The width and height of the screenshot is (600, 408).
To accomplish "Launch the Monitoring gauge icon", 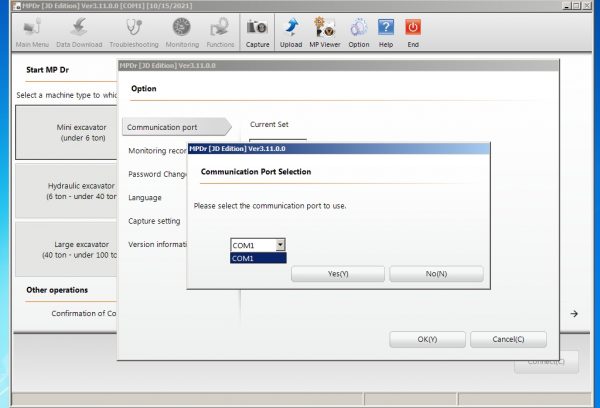I will [182, 33].
